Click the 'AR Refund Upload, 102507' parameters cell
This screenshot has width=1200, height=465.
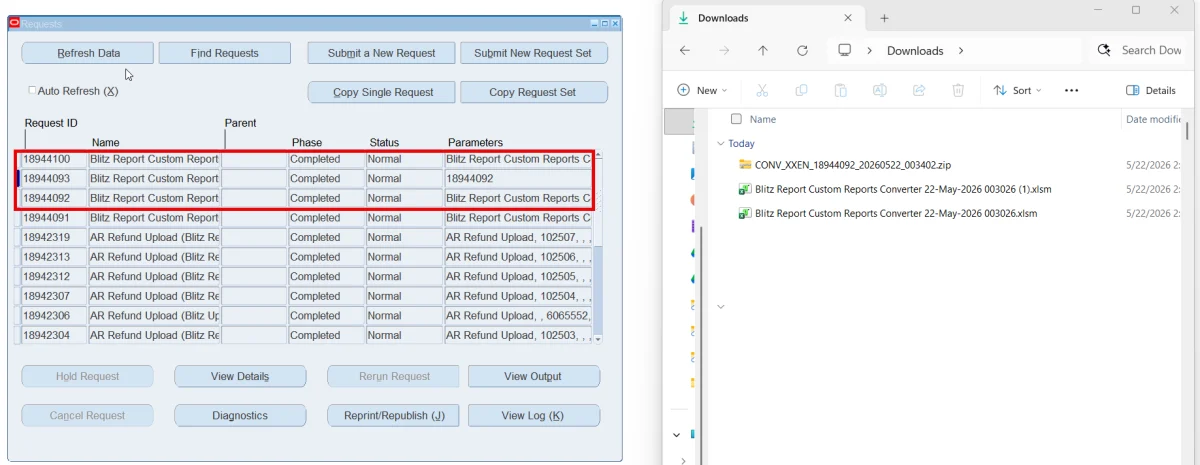point(518,237)
